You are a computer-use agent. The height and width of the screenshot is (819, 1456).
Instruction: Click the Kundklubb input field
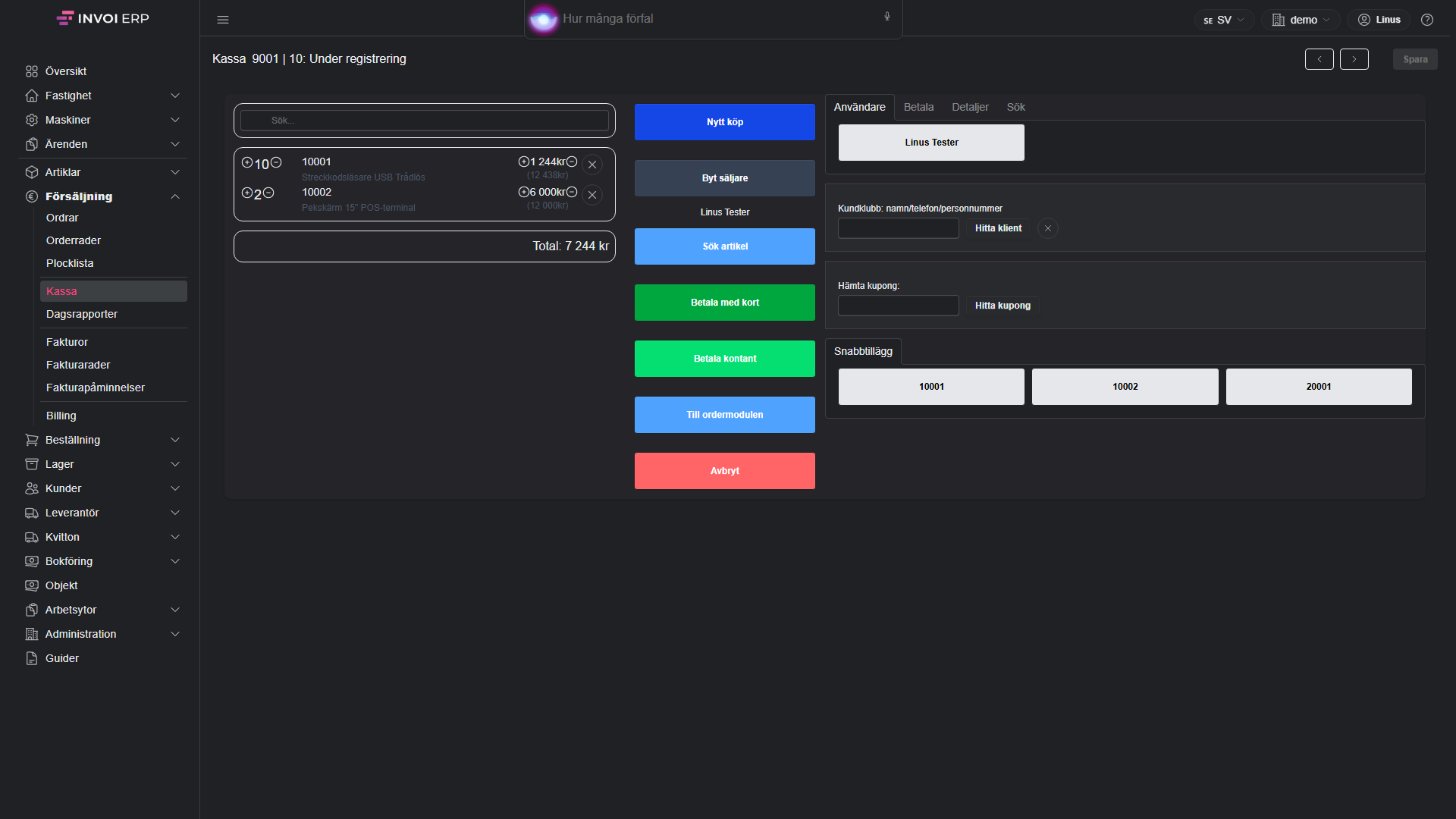(x=899, y=228)
